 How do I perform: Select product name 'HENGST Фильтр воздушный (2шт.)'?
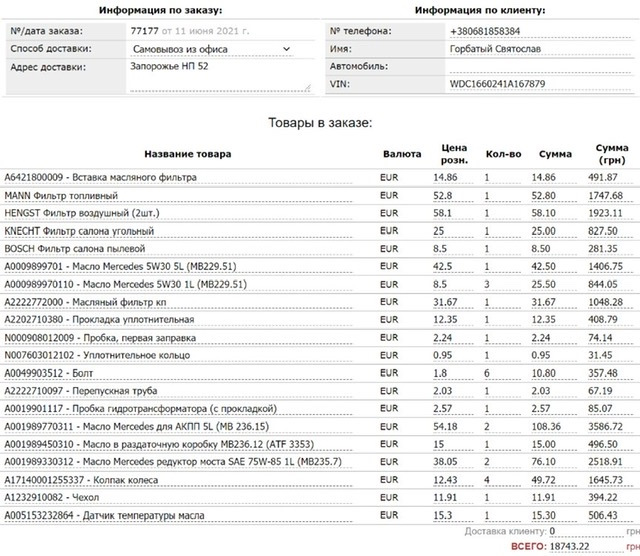[178, 213]
